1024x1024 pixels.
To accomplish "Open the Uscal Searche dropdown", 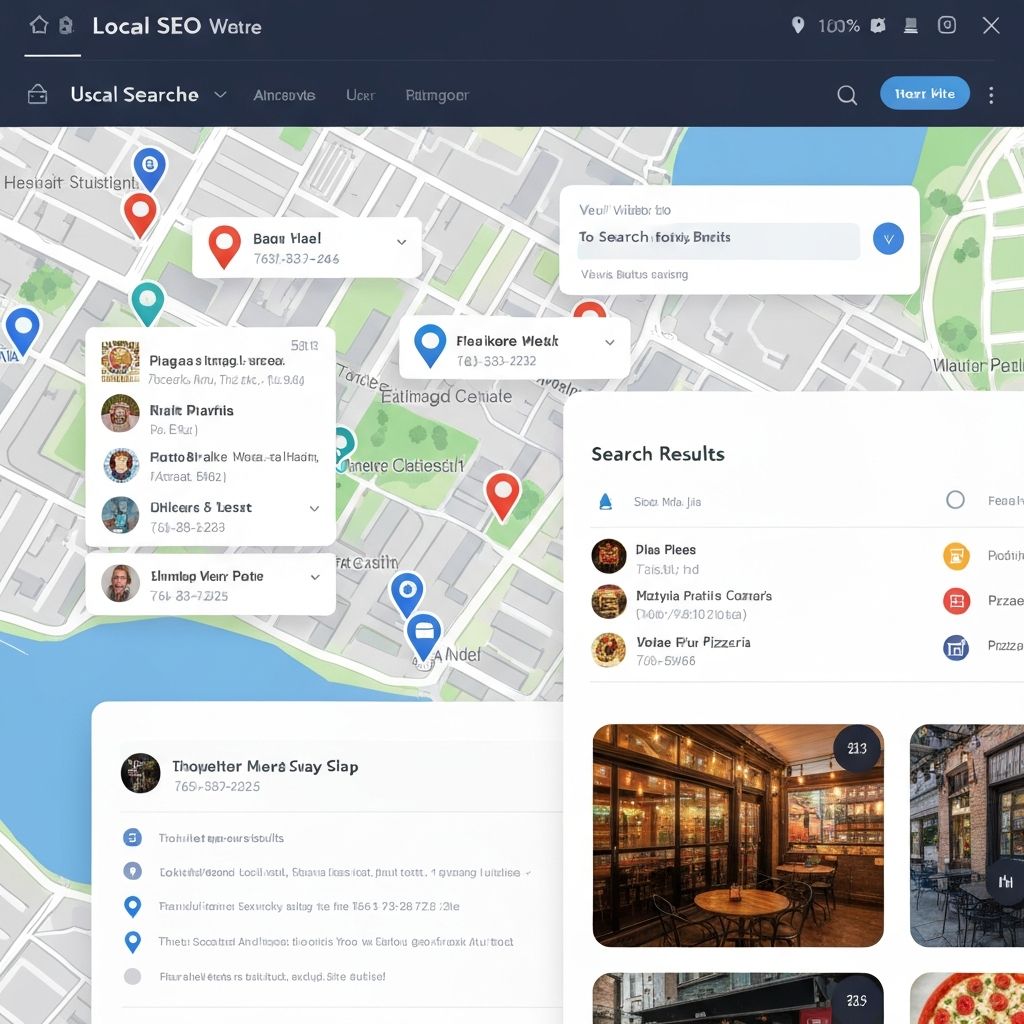I will pos(220,95).
